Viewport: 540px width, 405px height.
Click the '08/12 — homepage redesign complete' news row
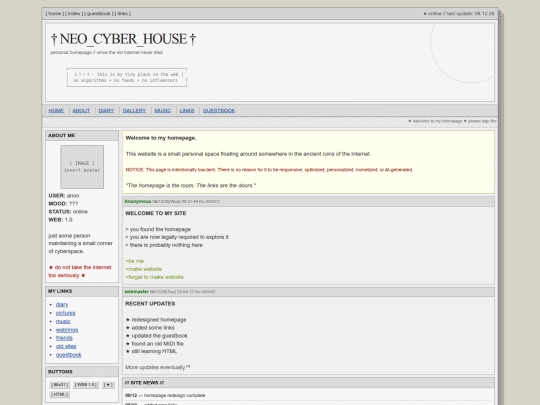308,395
